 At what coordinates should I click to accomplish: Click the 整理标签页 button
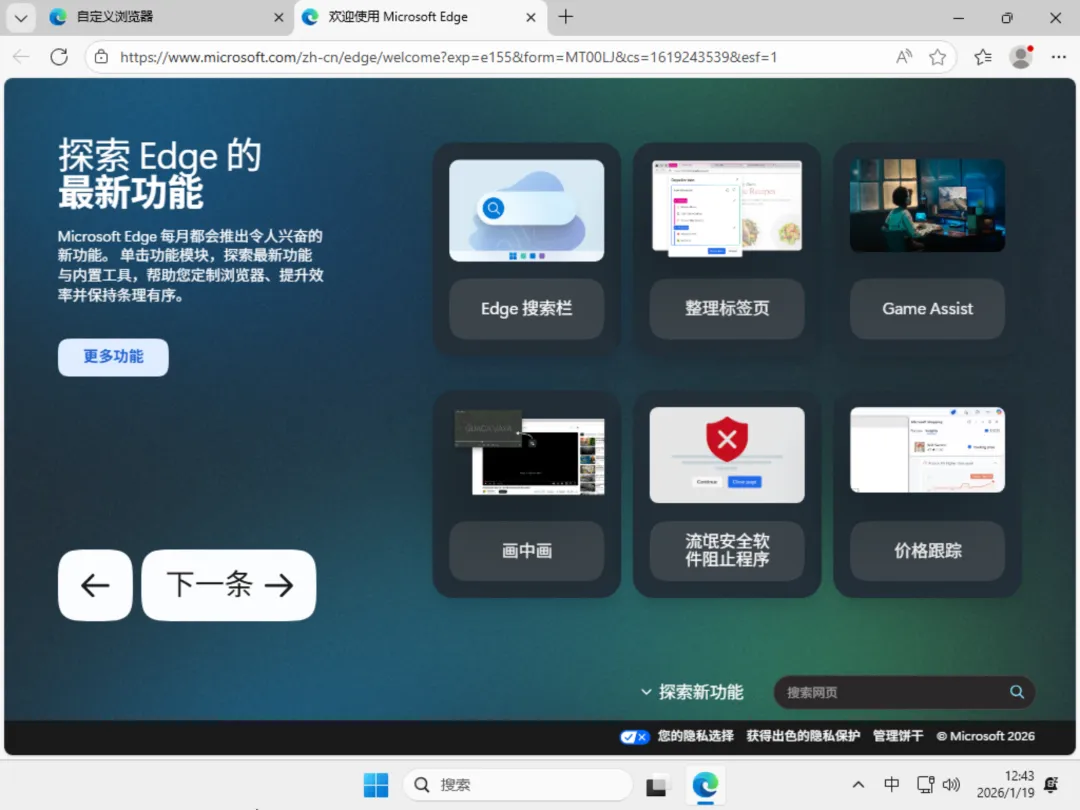pos(727,309)
